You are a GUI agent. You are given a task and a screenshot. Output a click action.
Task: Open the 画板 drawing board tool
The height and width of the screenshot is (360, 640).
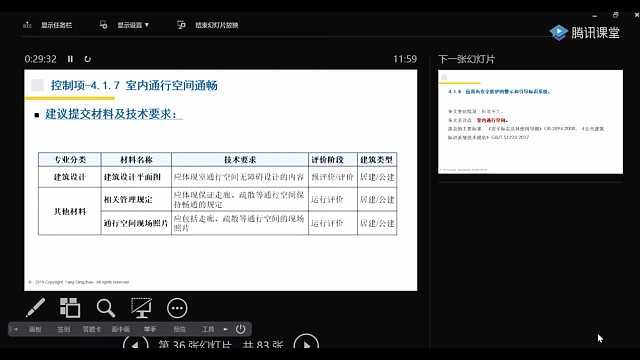[35, 329]
